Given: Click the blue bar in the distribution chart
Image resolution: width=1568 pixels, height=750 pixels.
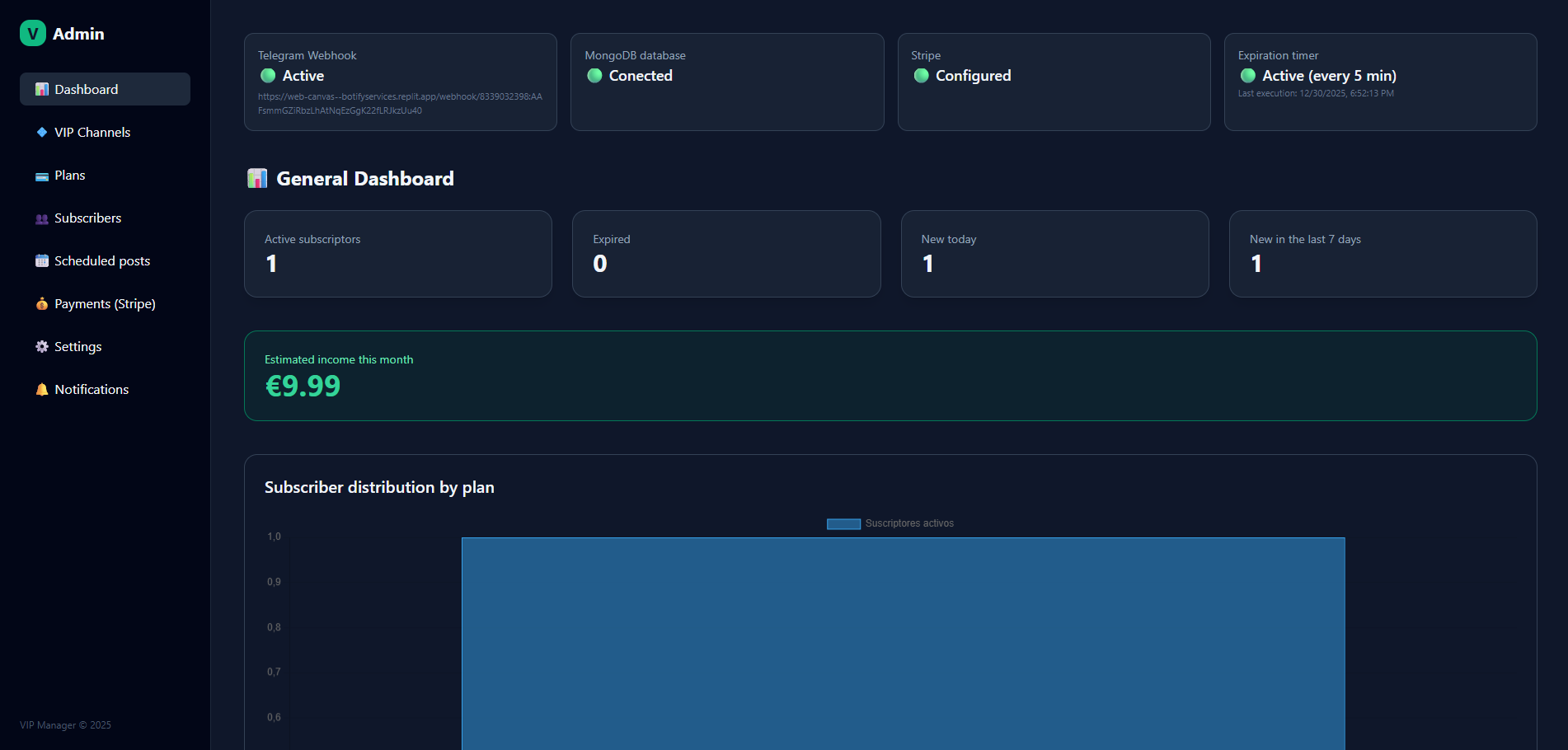Looking at the screenshot, I should 903,643.
